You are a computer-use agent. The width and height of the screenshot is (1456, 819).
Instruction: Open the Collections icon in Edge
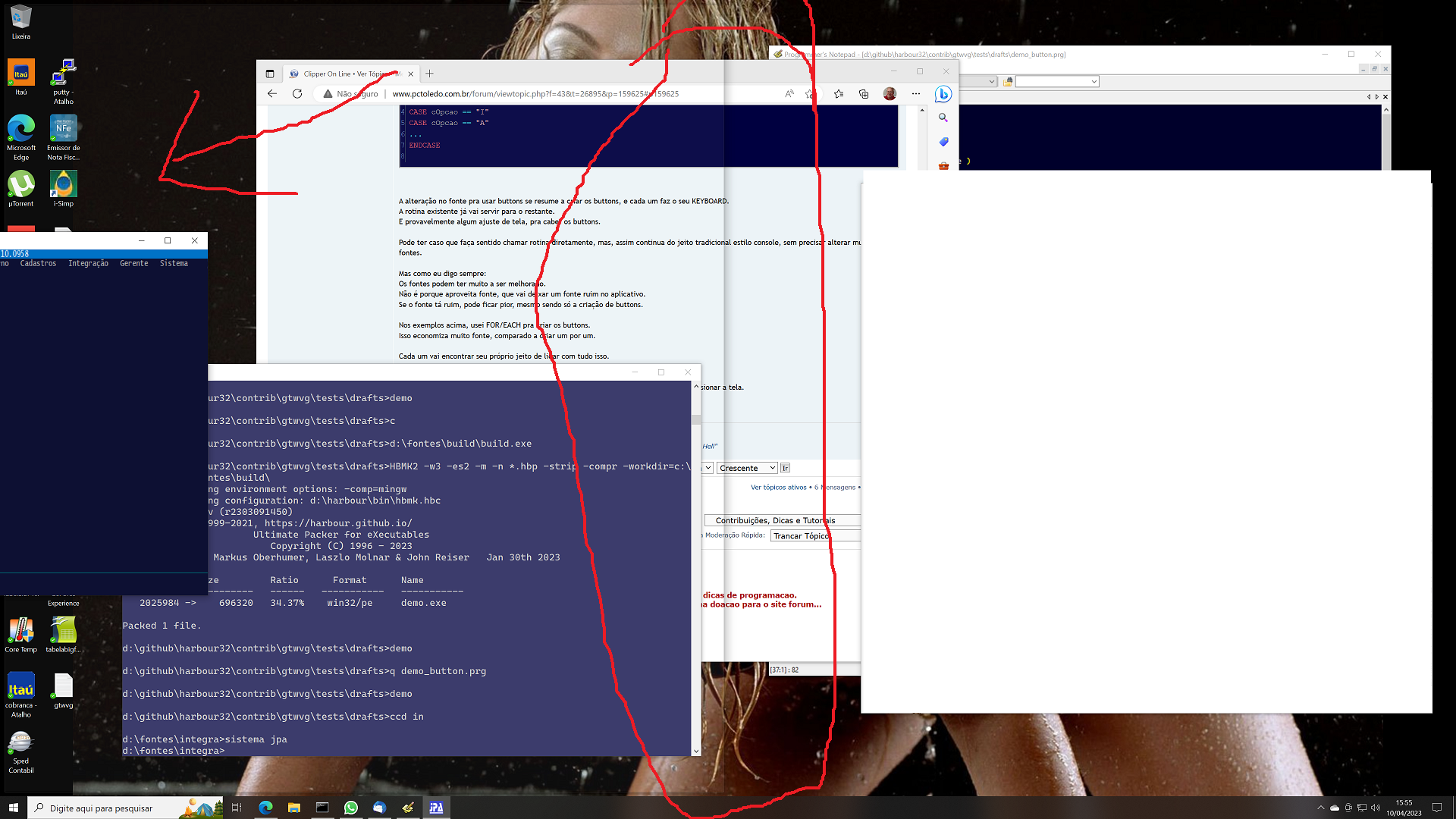[x=864, y=93]
